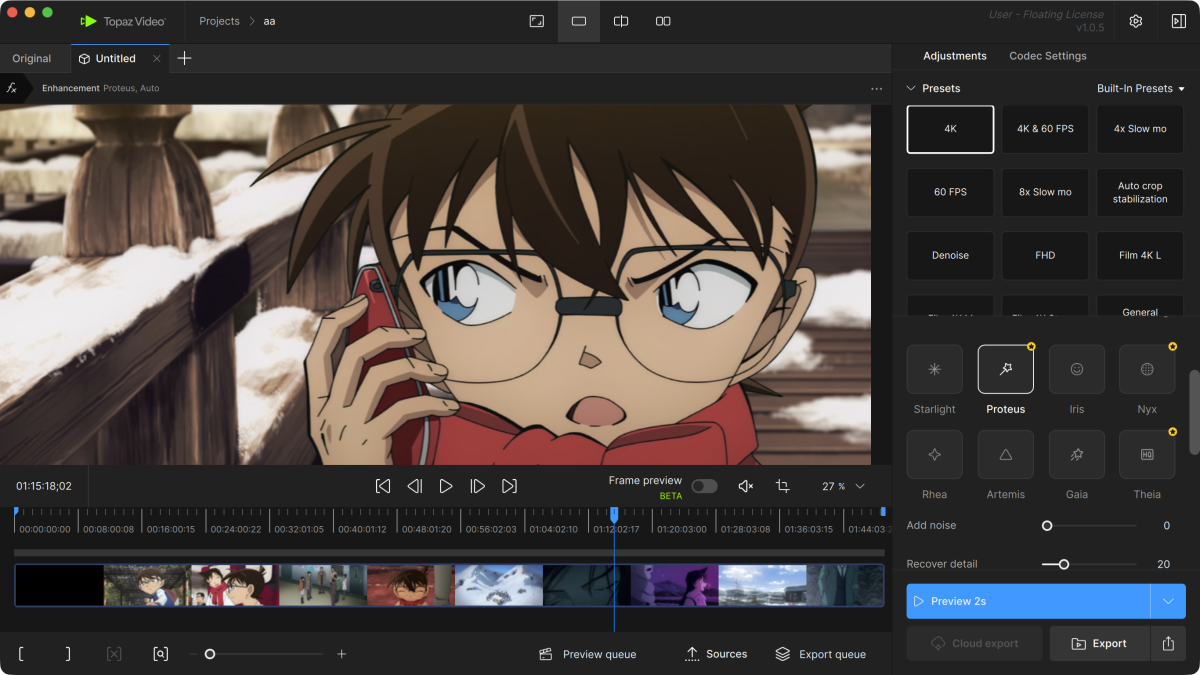Select the Iris face model icon
The image size is (1200, 675).
click(x=1076, y=369)
